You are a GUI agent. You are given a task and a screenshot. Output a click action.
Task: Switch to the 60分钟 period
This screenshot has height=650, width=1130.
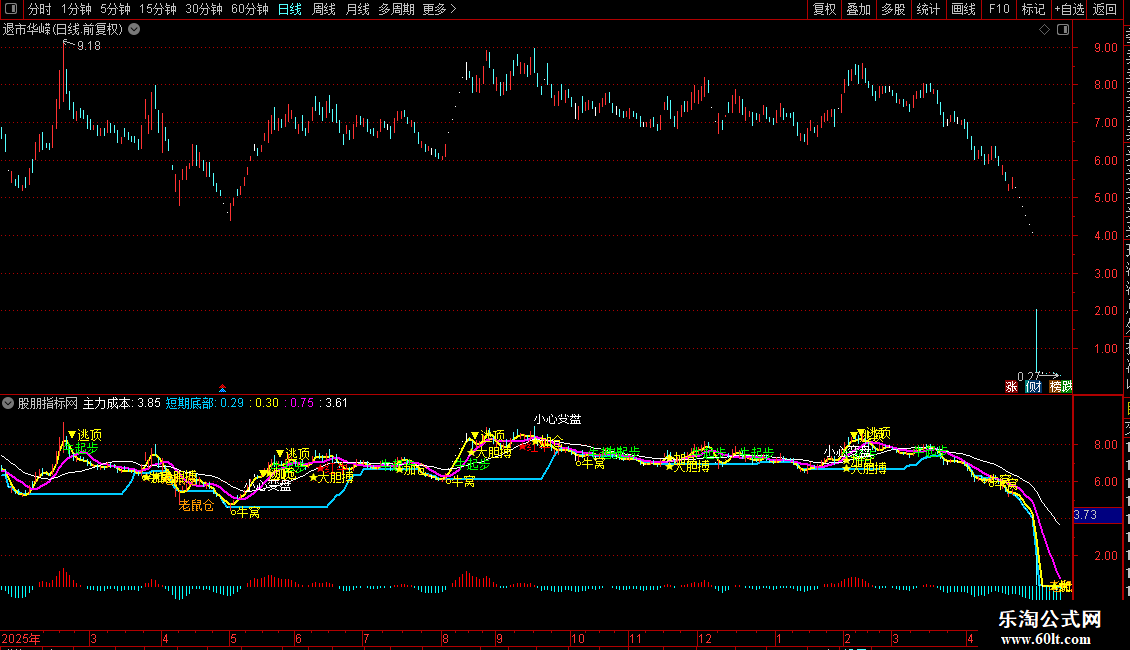pyautogui.click(x=250, y=9)
